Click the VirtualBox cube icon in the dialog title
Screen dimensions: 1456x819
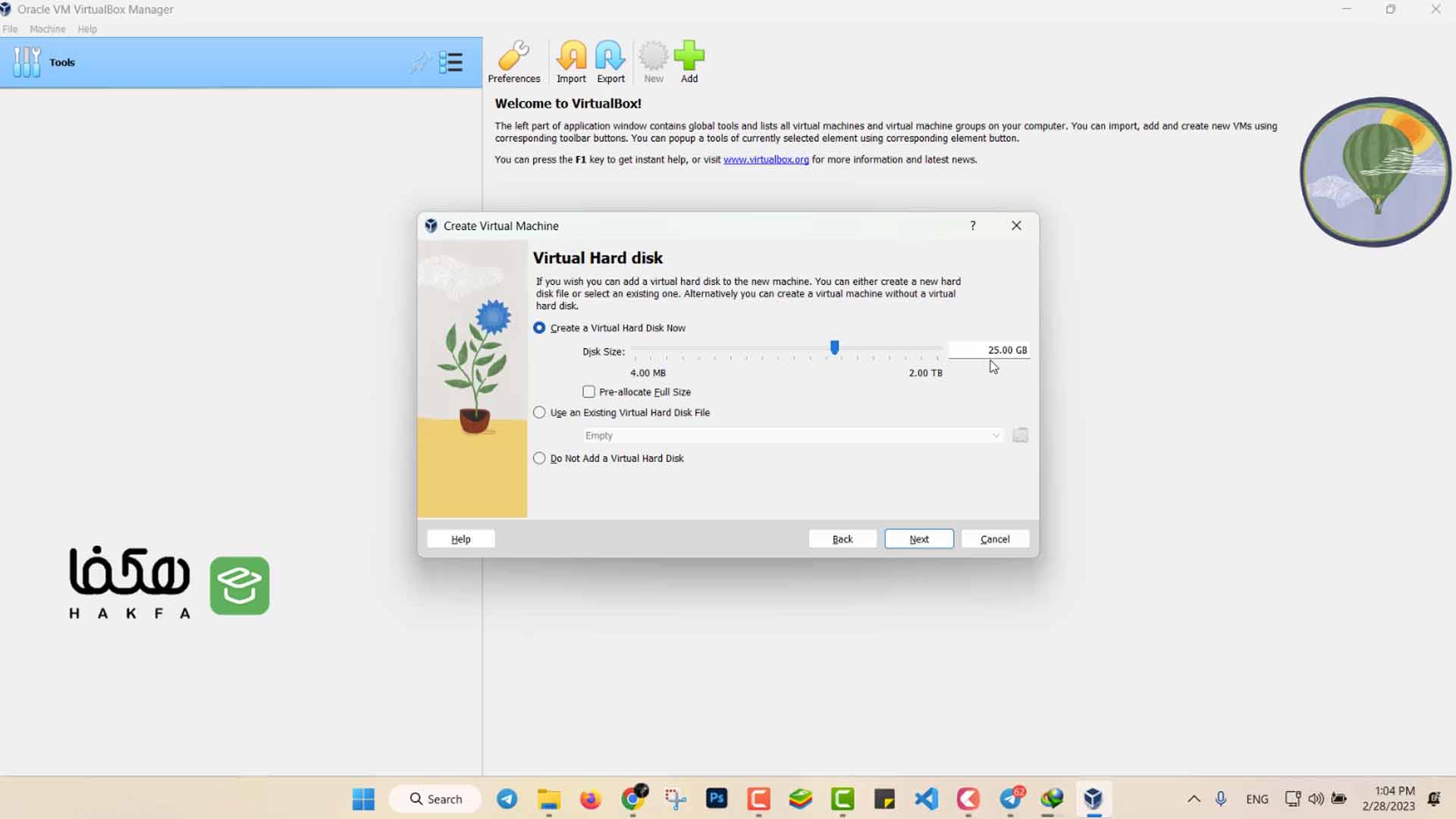click(431, 225)
